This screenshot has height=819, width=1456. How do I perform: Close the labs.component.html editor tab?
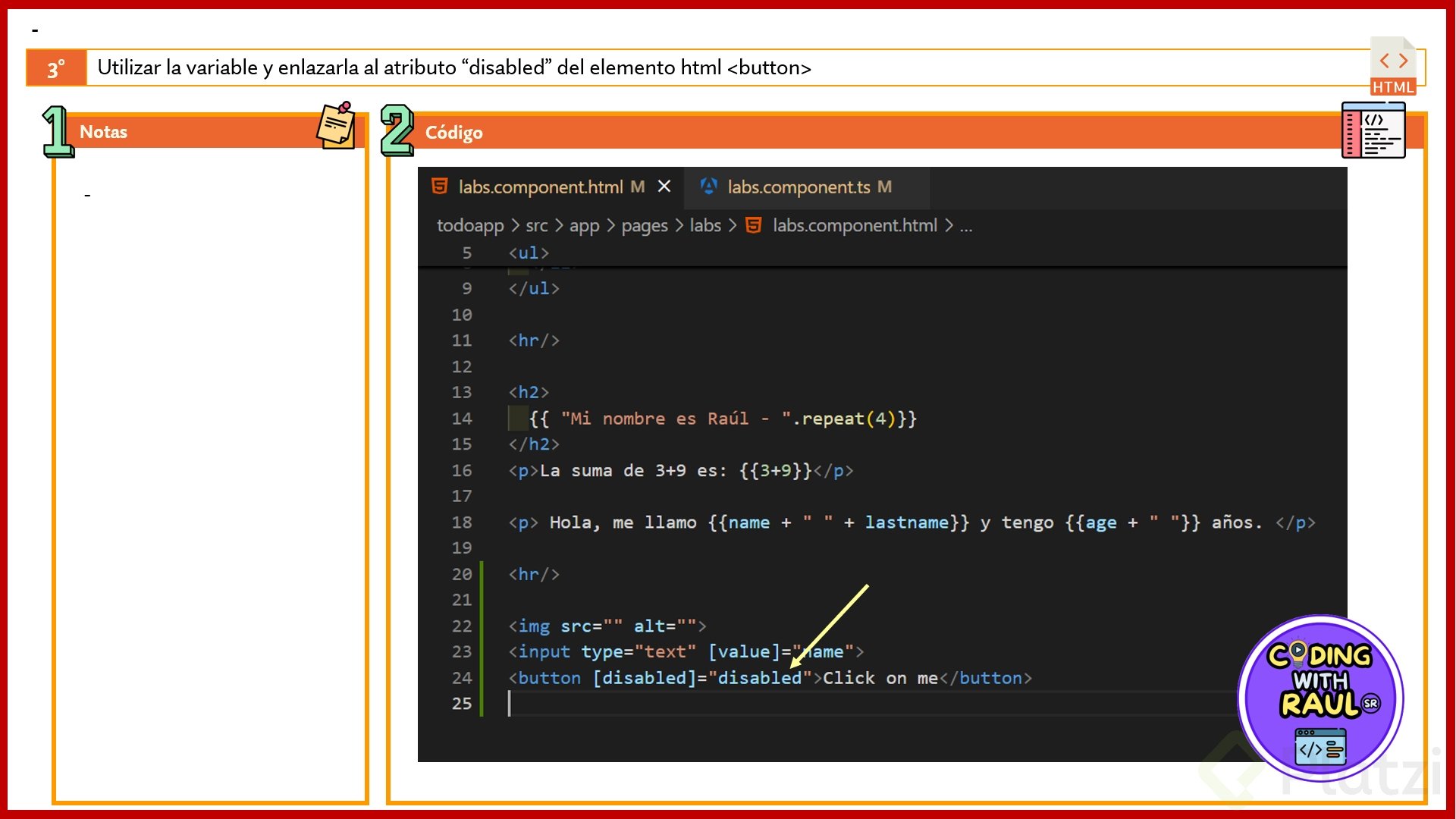coord(664,187)
